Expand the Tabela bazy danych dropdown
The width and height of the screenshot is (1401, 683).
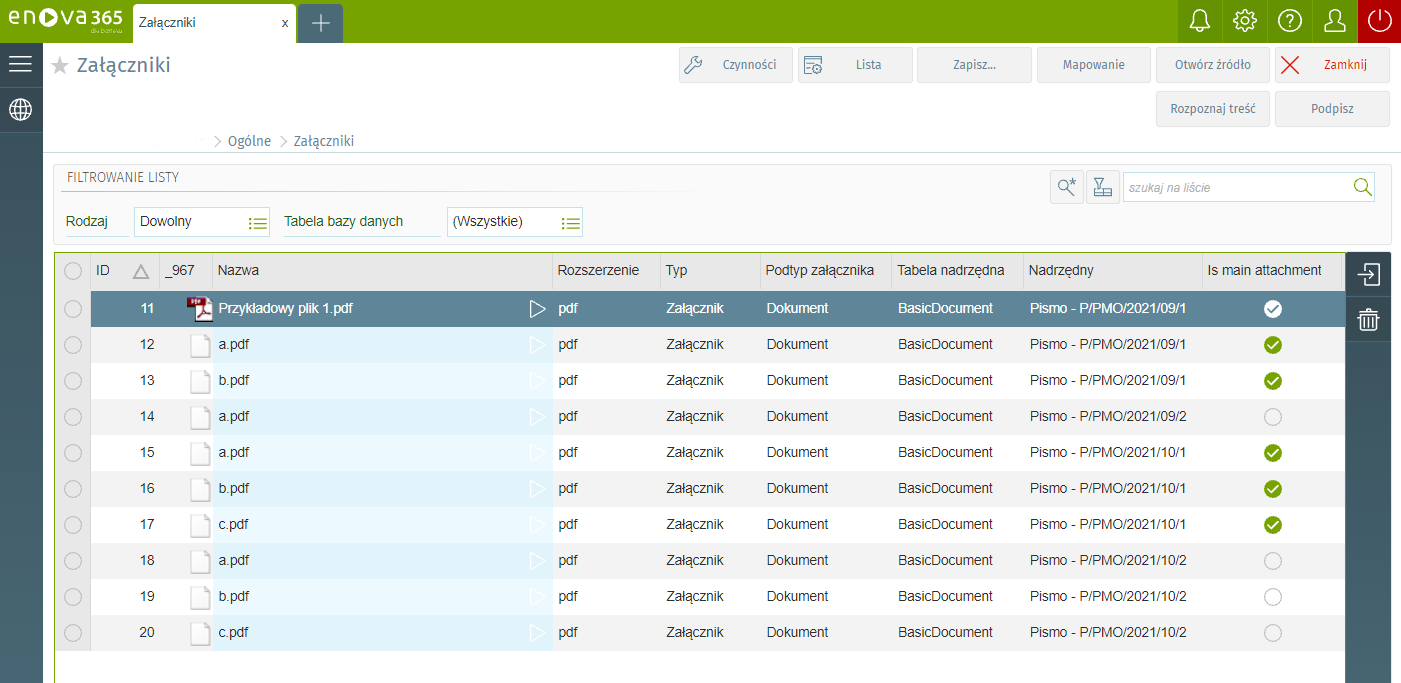pos(570,222)
